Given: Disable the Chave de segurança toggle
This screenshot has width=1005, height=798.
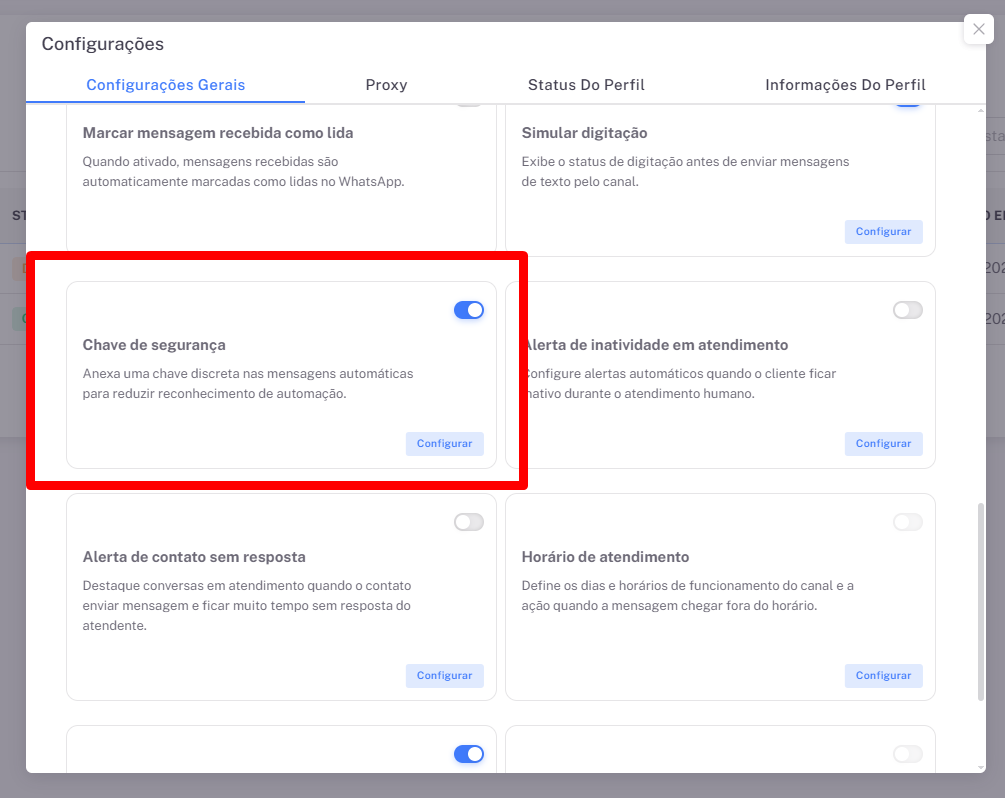Looking at the screenshot, I should tap(469, 310).
